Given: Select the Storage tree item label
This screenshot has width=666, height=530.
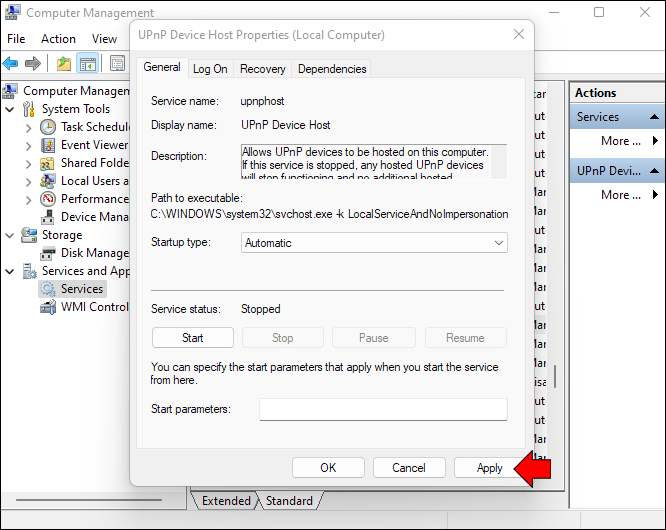Looking at the screenshot, I should 62,235.
